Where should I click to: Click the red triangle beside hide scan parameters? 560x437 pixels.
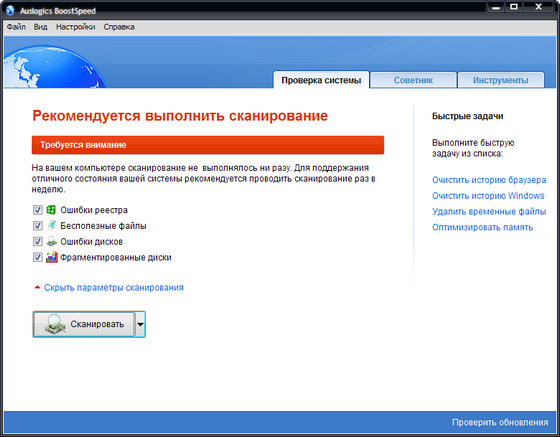(37, 287)
